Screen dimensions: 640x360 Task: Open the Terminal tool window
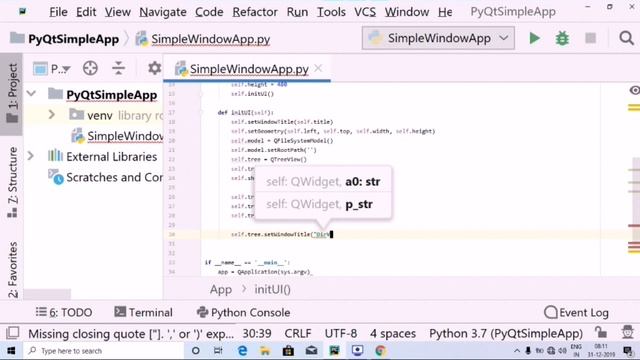click(x=143, y=312)
